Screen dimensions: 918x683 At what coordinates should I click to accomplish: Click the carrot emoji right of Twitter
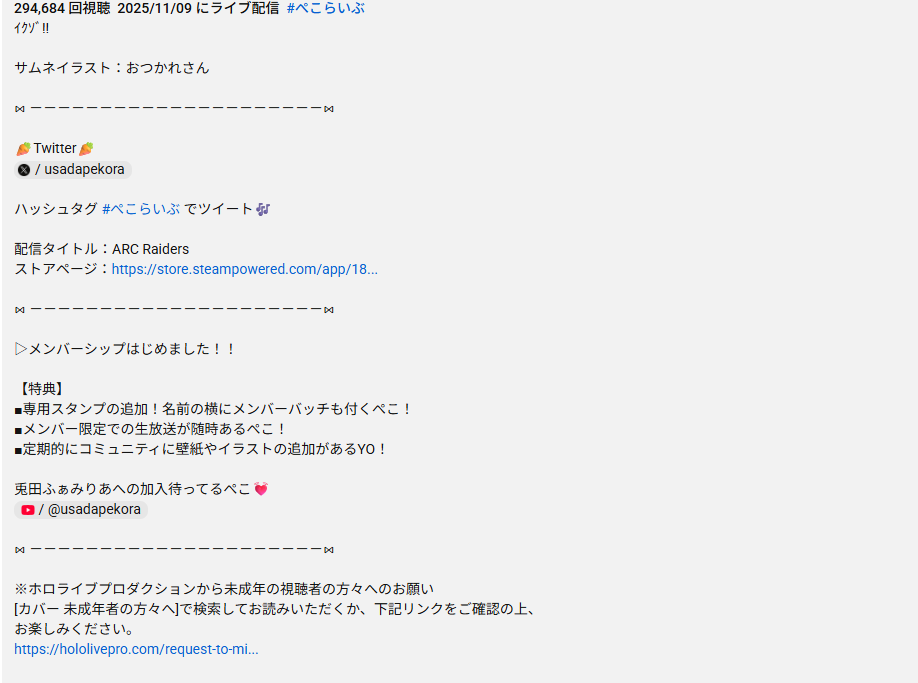coord(86,149)
